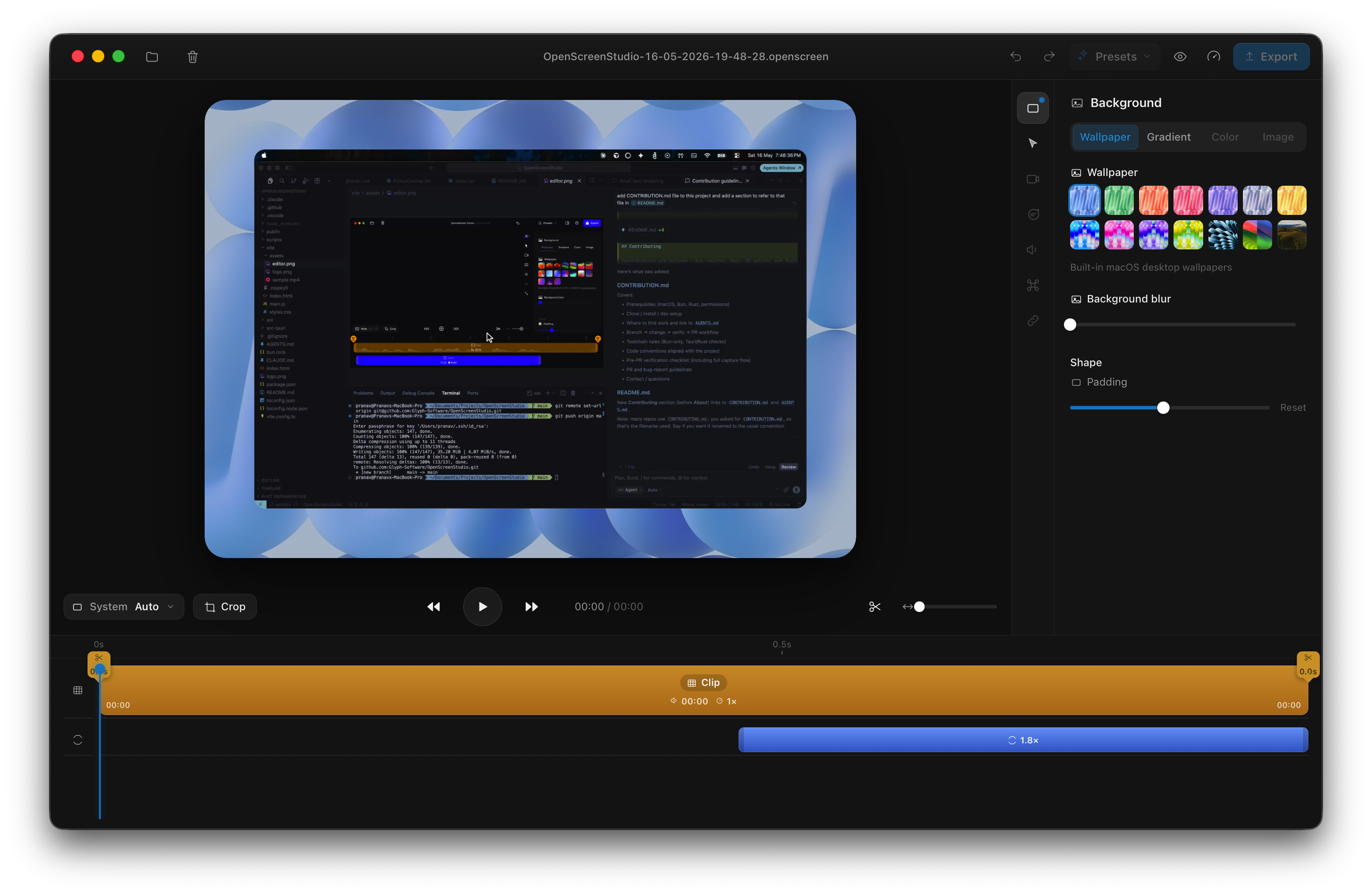Switch to the Image tab
1372x895 pixels.
1277,137
